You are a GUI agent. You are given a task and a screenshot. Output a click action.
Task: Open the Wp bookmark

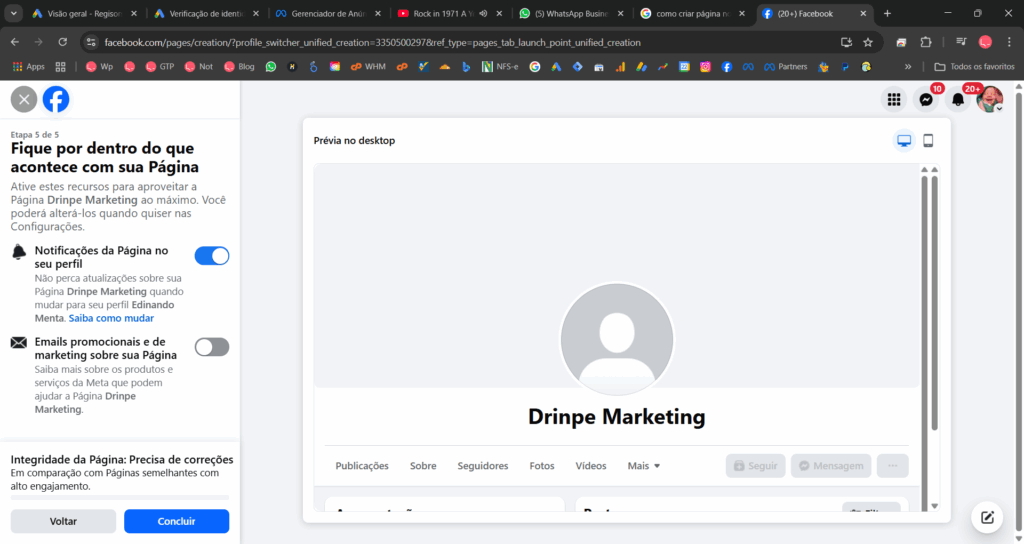tap(99, 67)
